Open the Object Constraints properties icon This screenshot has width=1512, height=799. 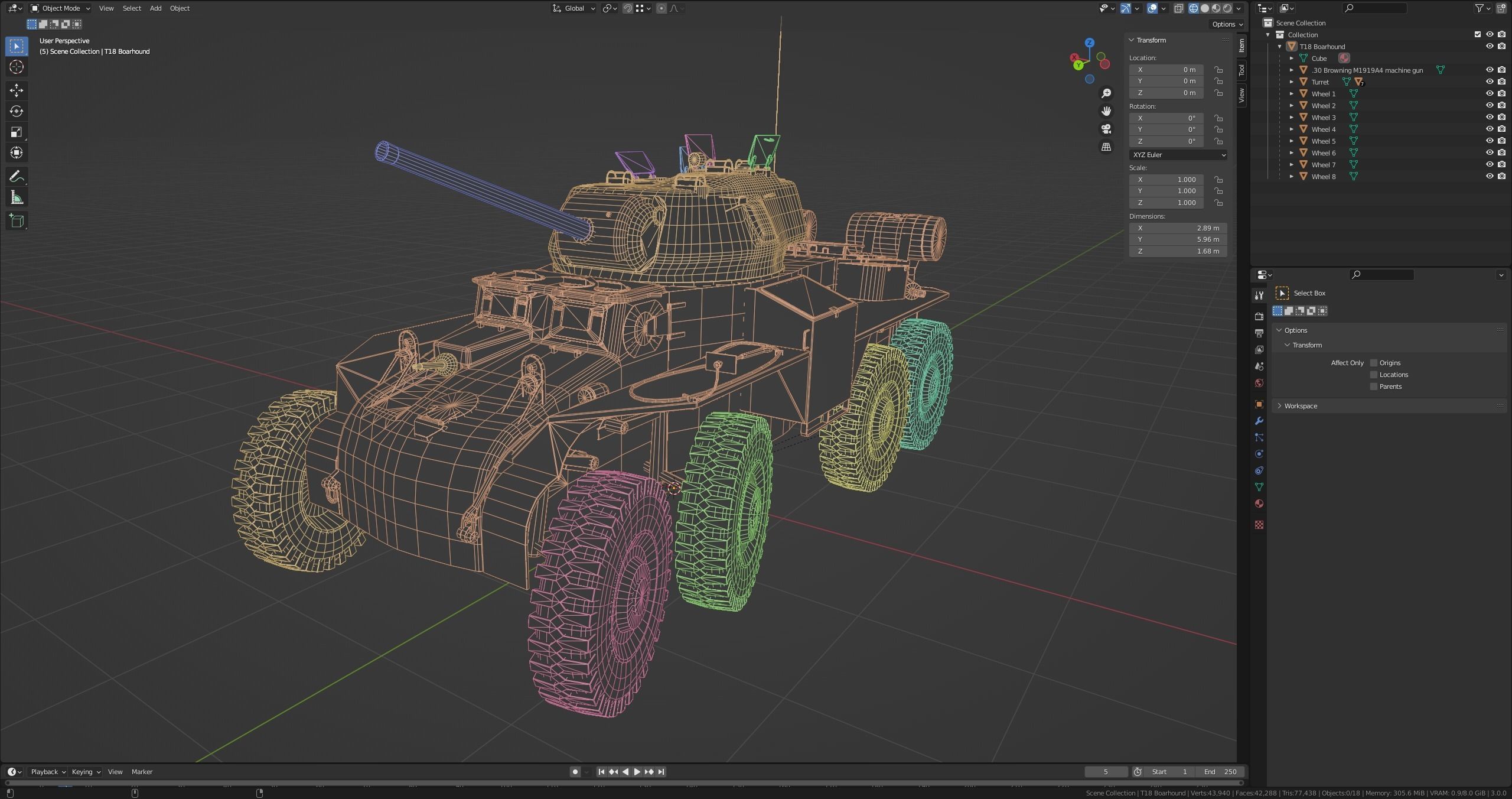pos(1259,470)
